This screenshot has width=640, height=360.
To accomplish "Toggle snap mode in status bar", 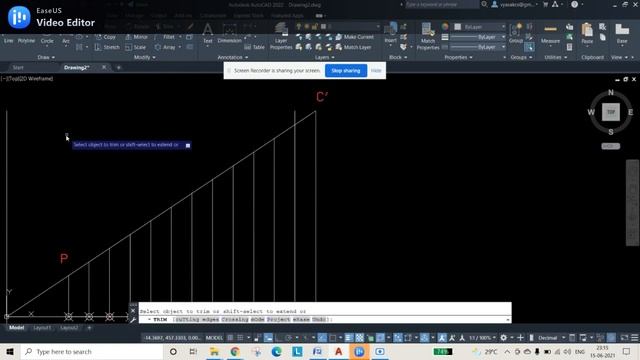I will (240, 338).
